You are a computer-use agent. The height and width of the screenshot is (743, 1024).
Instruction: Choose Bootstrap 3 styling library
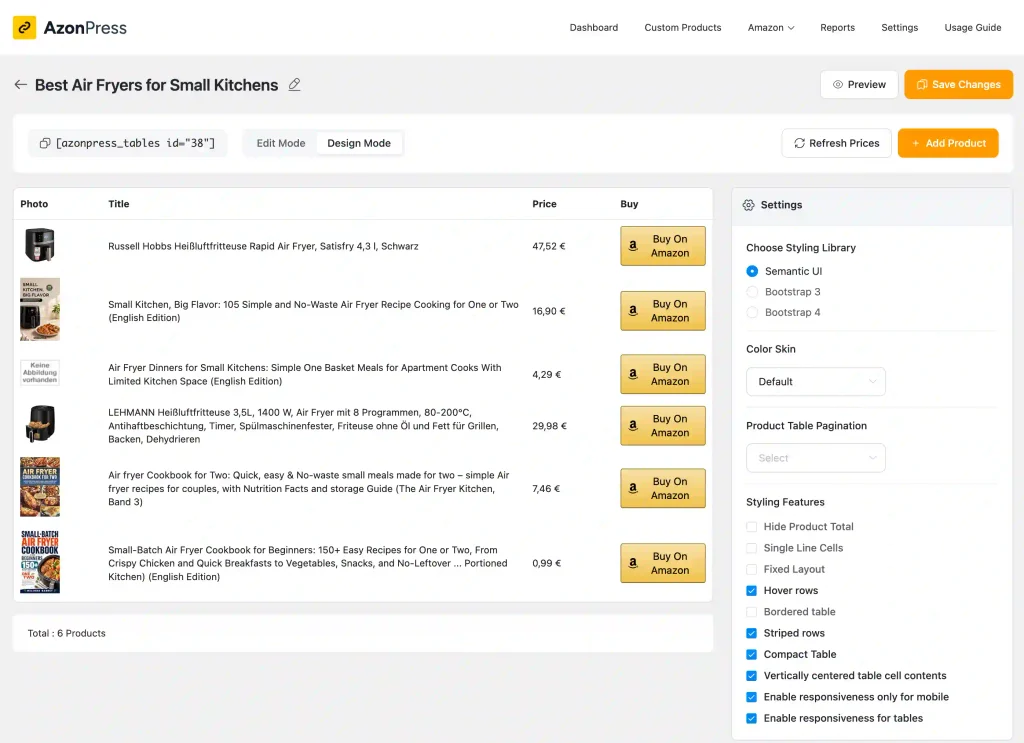(752, 292)
